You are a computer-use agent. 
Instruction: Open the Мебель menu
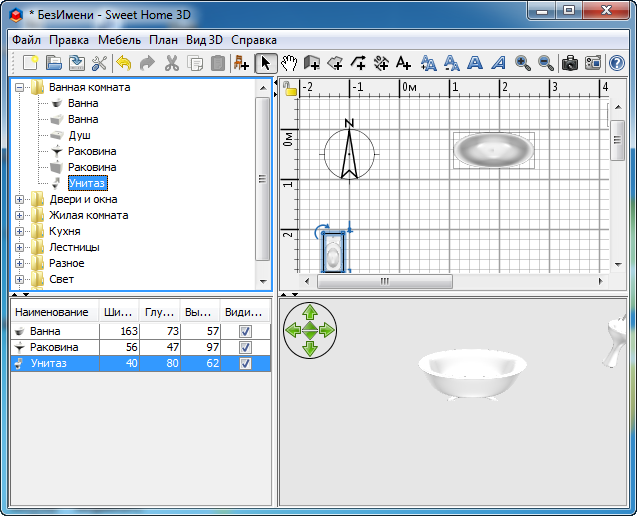(119, 40)
